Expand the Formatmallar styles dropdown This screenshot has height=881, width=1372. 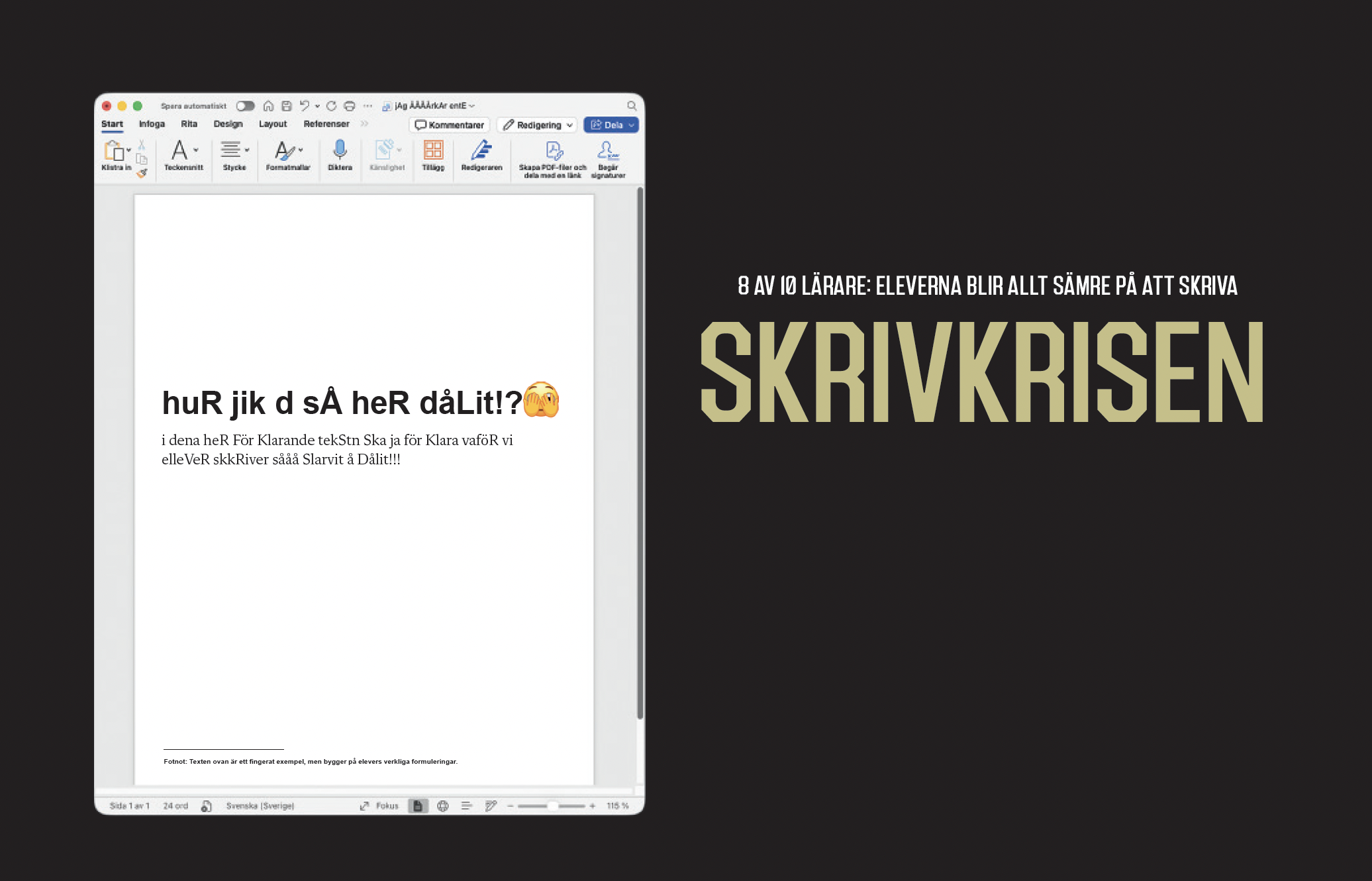click(x=301, y=150)
